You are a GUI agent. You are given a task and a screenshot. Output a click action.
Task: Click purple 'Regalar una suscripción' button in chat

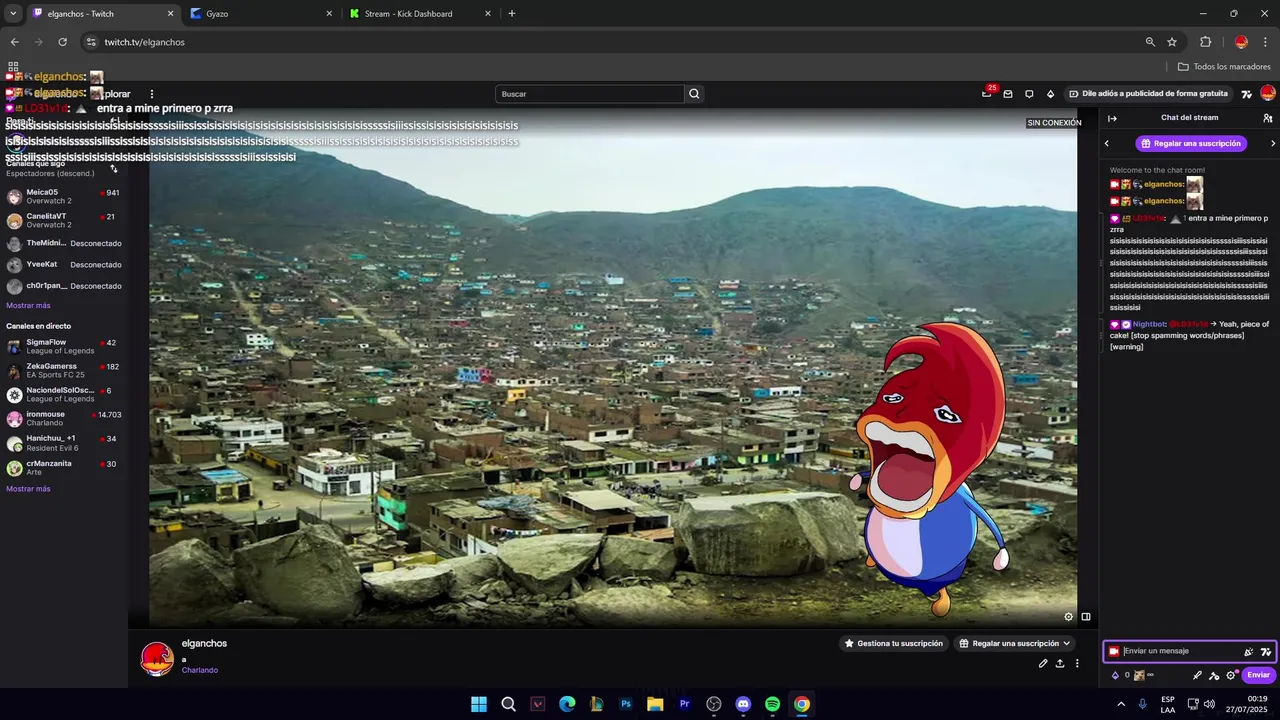coord(1190,143)
